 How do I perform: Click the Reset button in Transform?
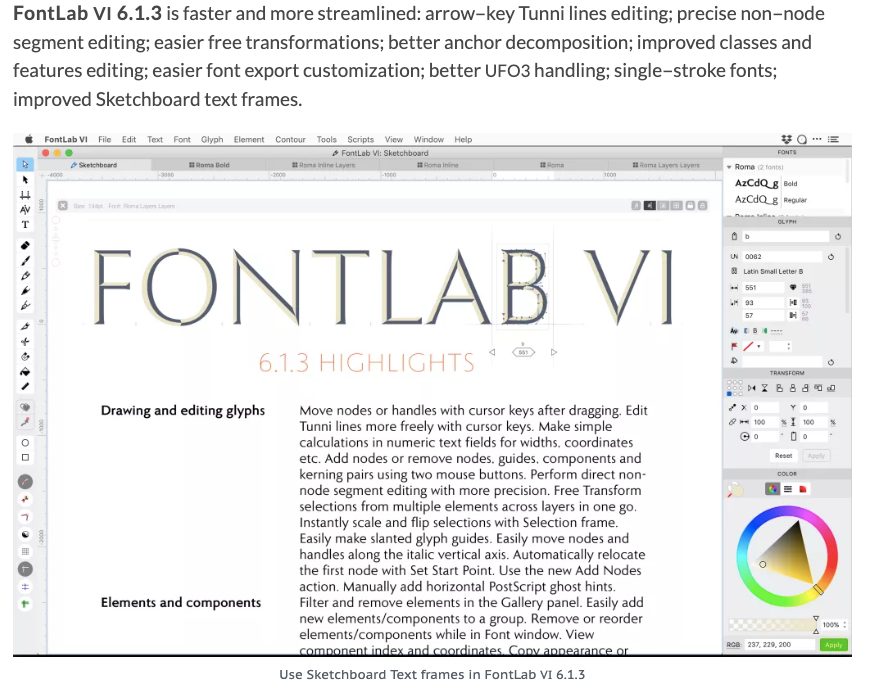(784, 456)
